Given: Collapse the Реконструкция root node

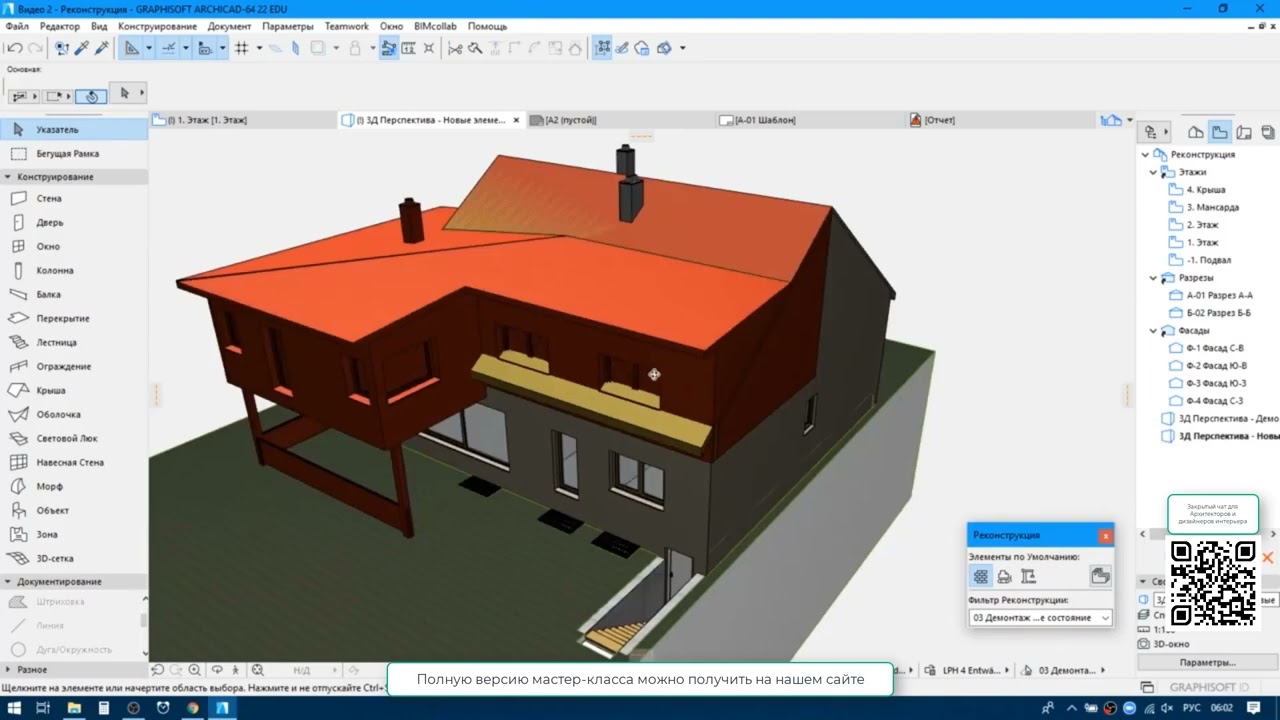Looking at the screenshot, I should point(1145,155).
